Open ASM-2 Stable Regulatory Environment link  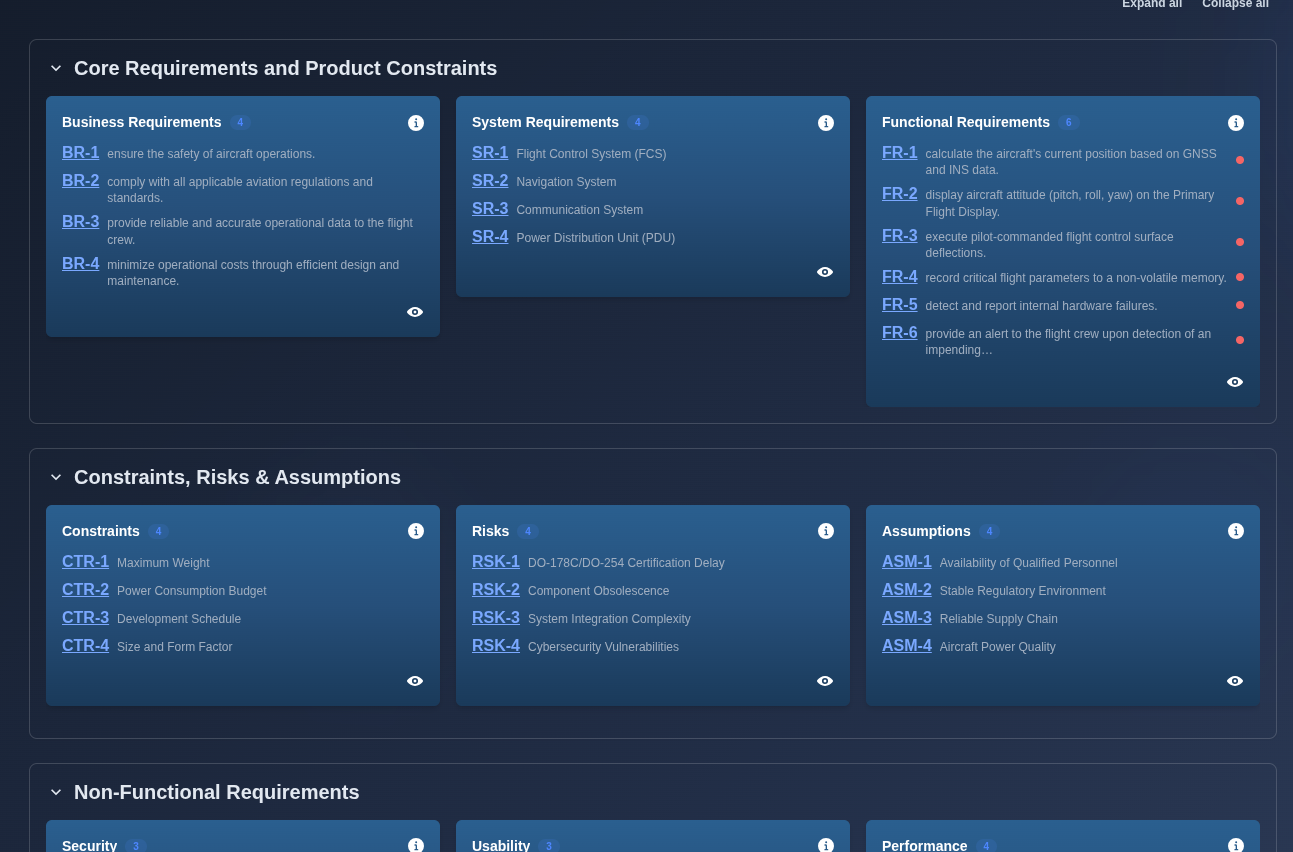click(907, 590)
